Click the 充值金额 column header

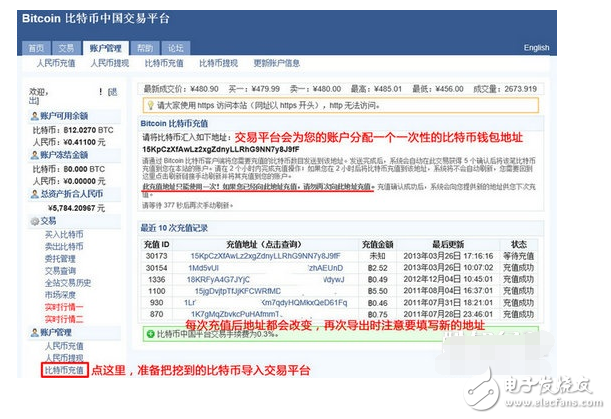tap(377, 244)
